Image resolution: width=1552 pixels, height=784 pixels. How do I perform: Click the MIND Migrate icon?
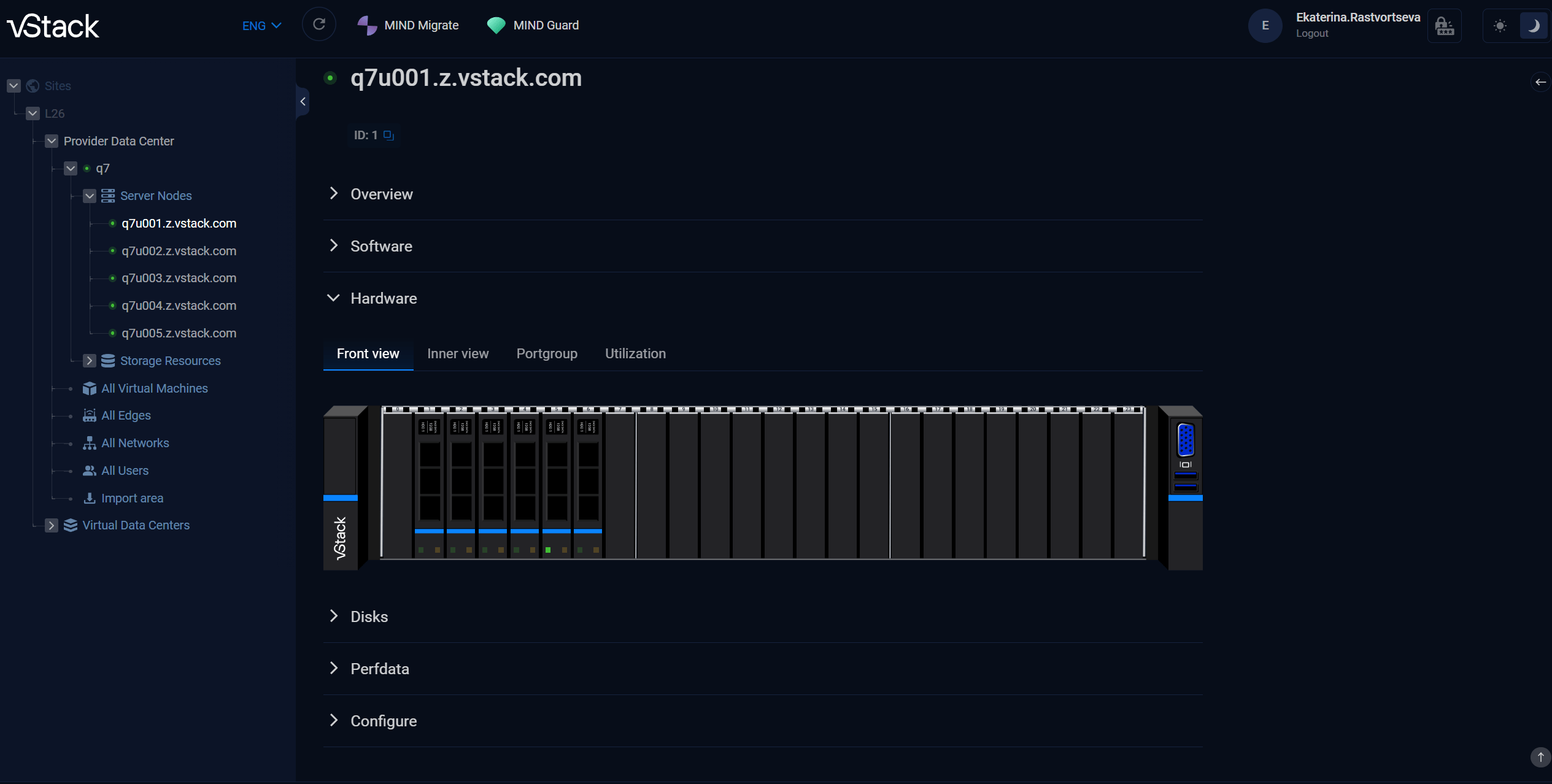tap(367, 25)
